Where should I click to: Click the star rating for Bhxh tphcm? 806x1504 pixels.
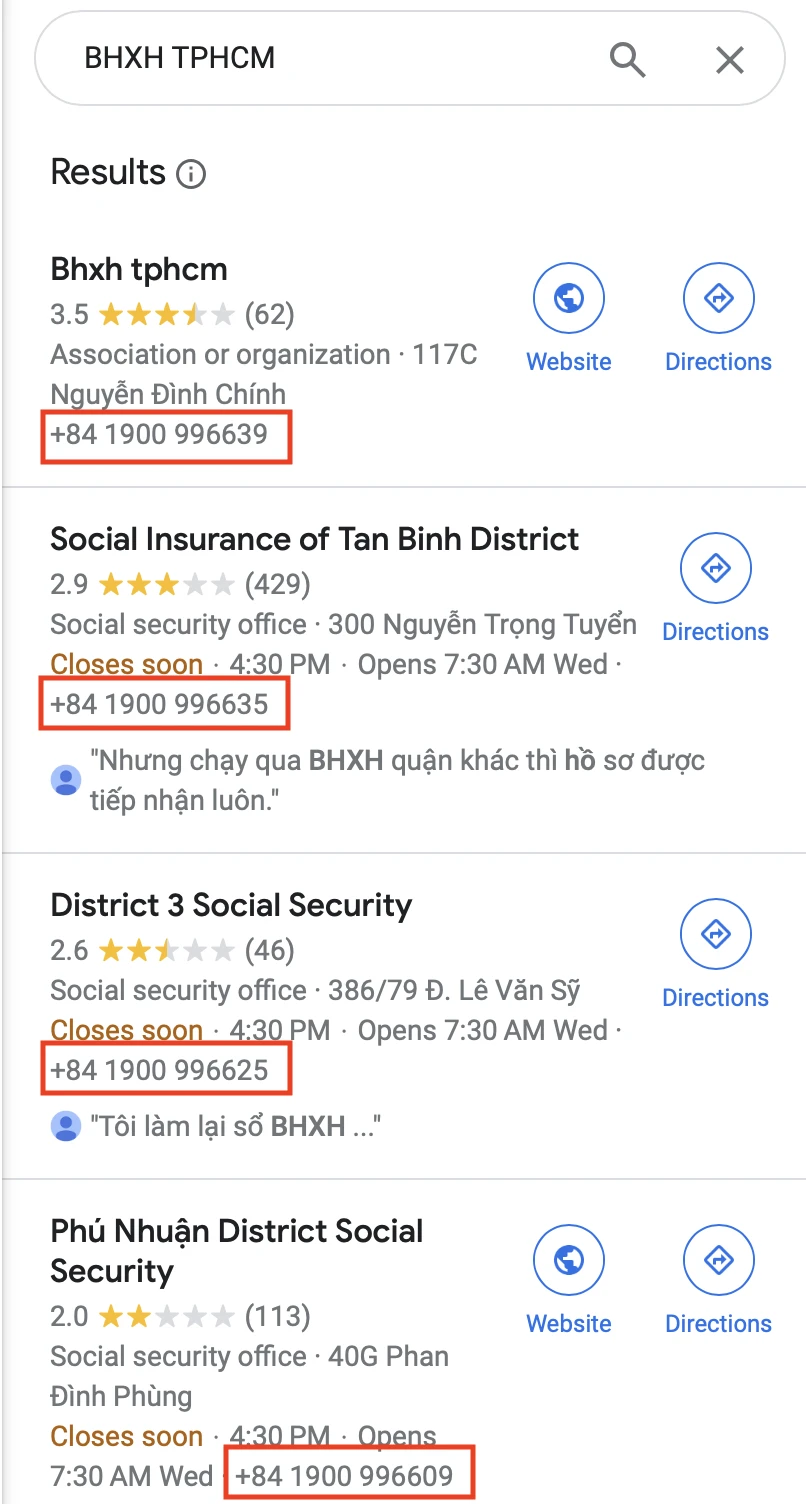(167, 315)
